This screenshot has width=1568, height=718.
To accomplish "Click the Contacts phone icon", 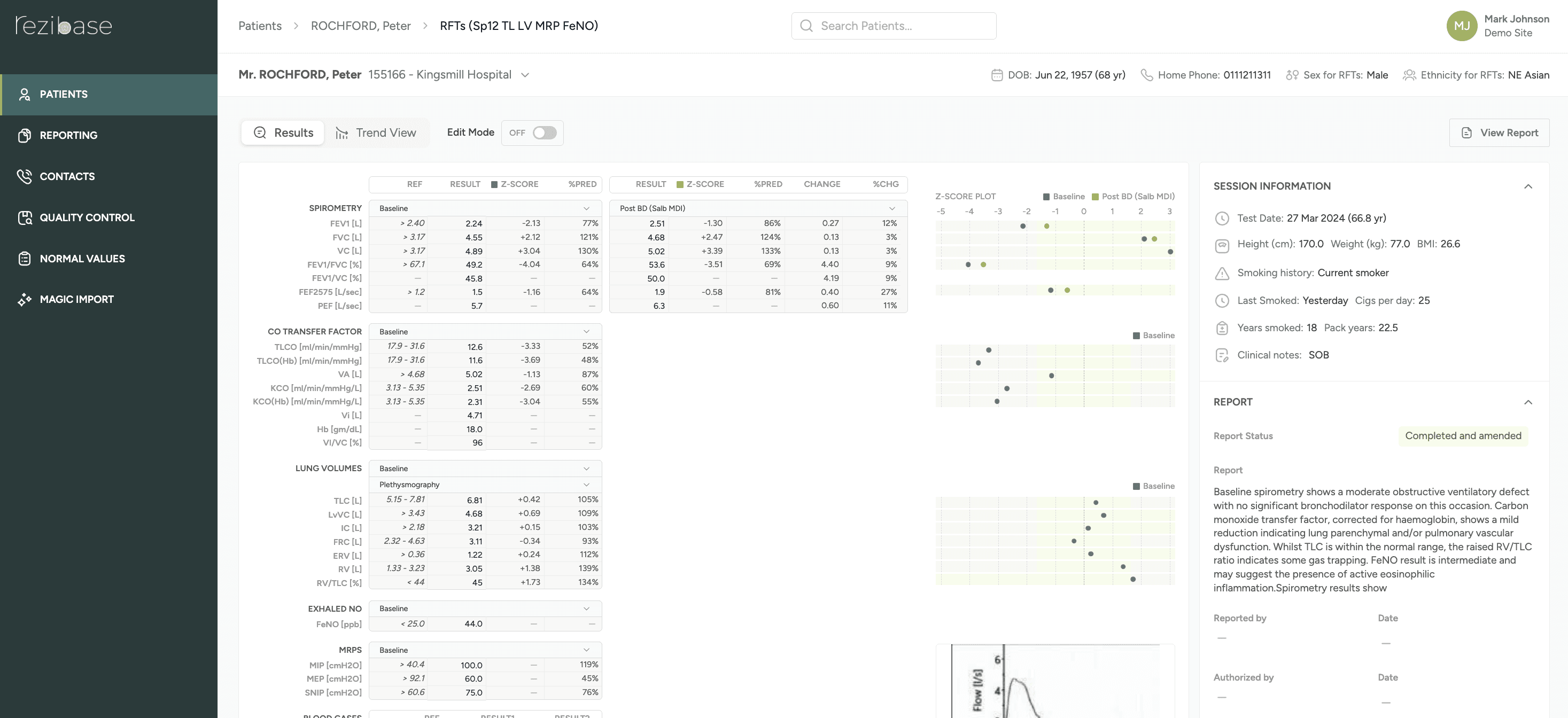I will (x=25, y=176).
